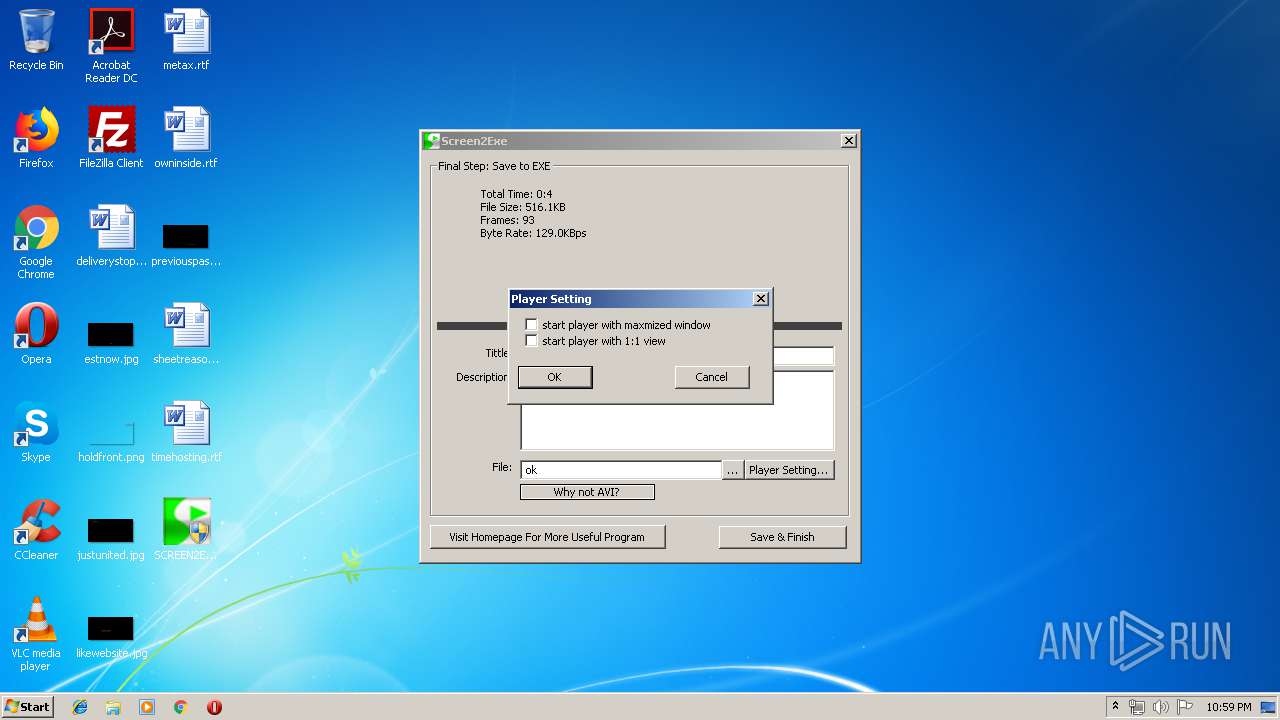Viewport: 1280px width, 720px height.
Task: Open the Start menu
Action: 28,707
